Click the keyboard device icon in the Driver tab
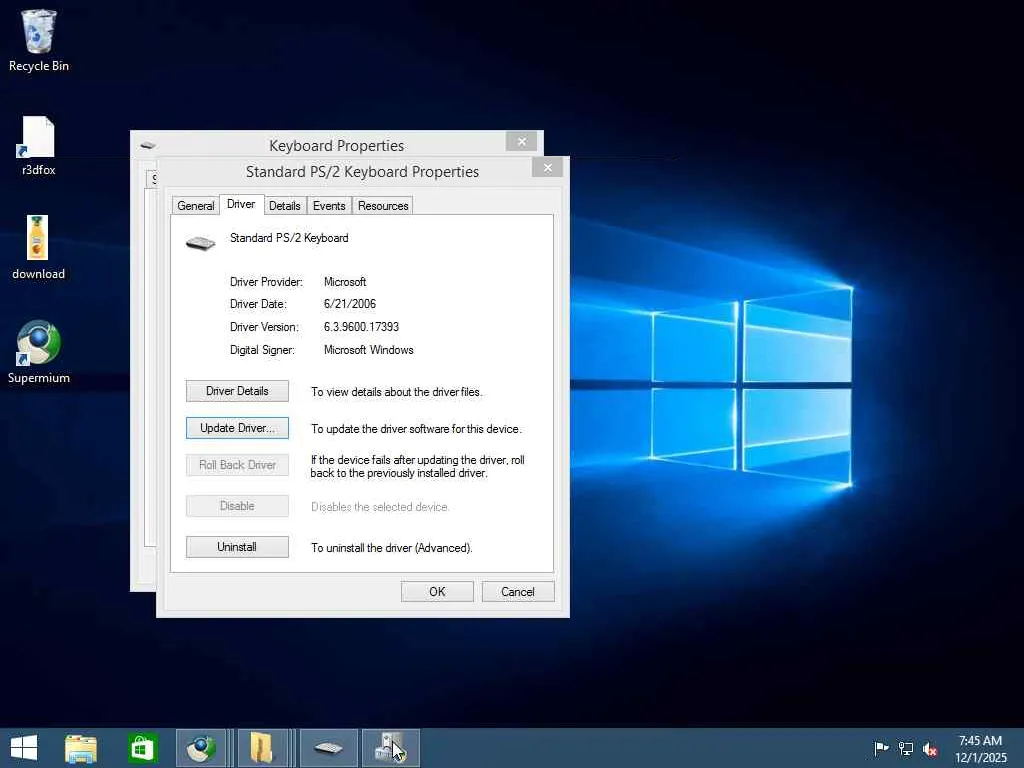Screen dimensions: 1024x768 coord(200,243)
